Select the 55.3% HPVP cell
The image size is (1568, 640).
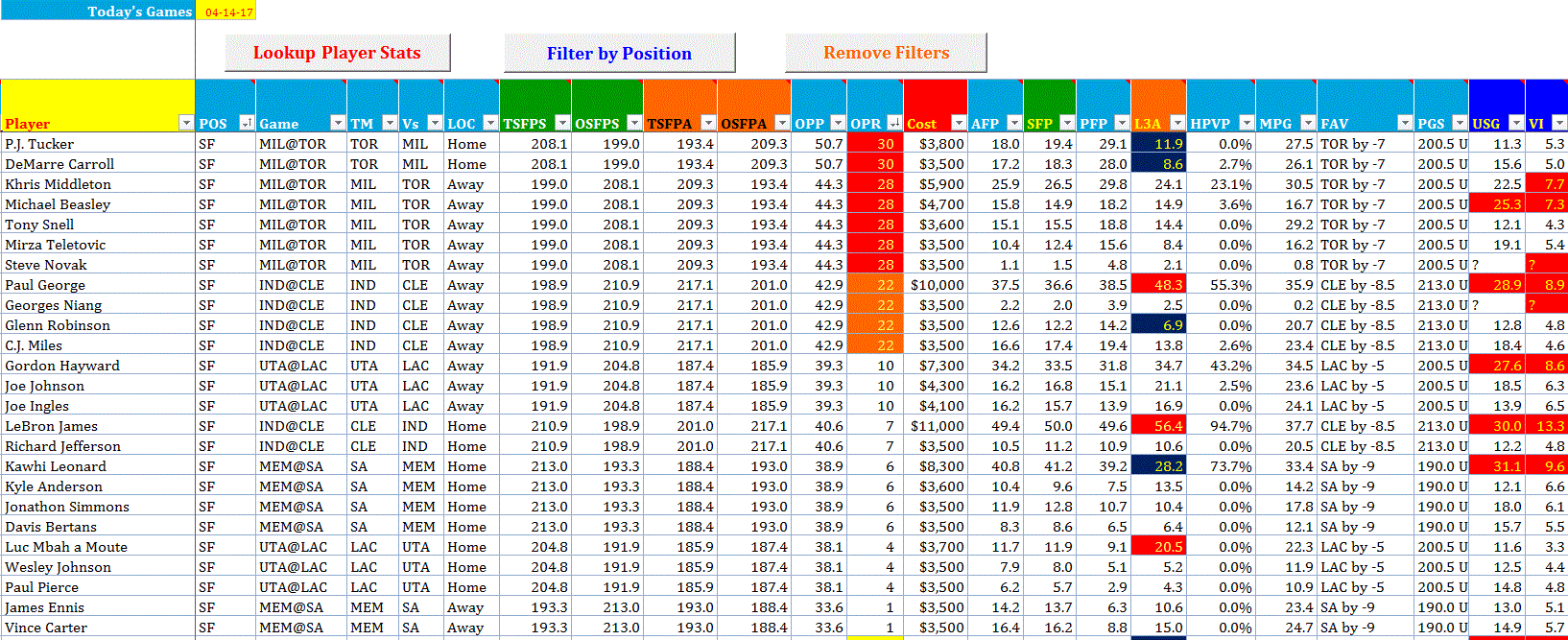point(1221,285)
